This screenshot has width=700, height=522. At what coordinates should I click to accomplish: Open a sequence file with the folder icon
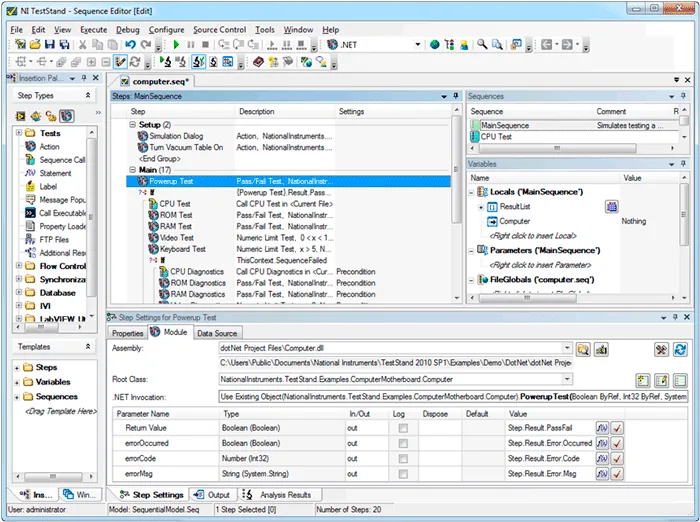click(x=35, y=45)
